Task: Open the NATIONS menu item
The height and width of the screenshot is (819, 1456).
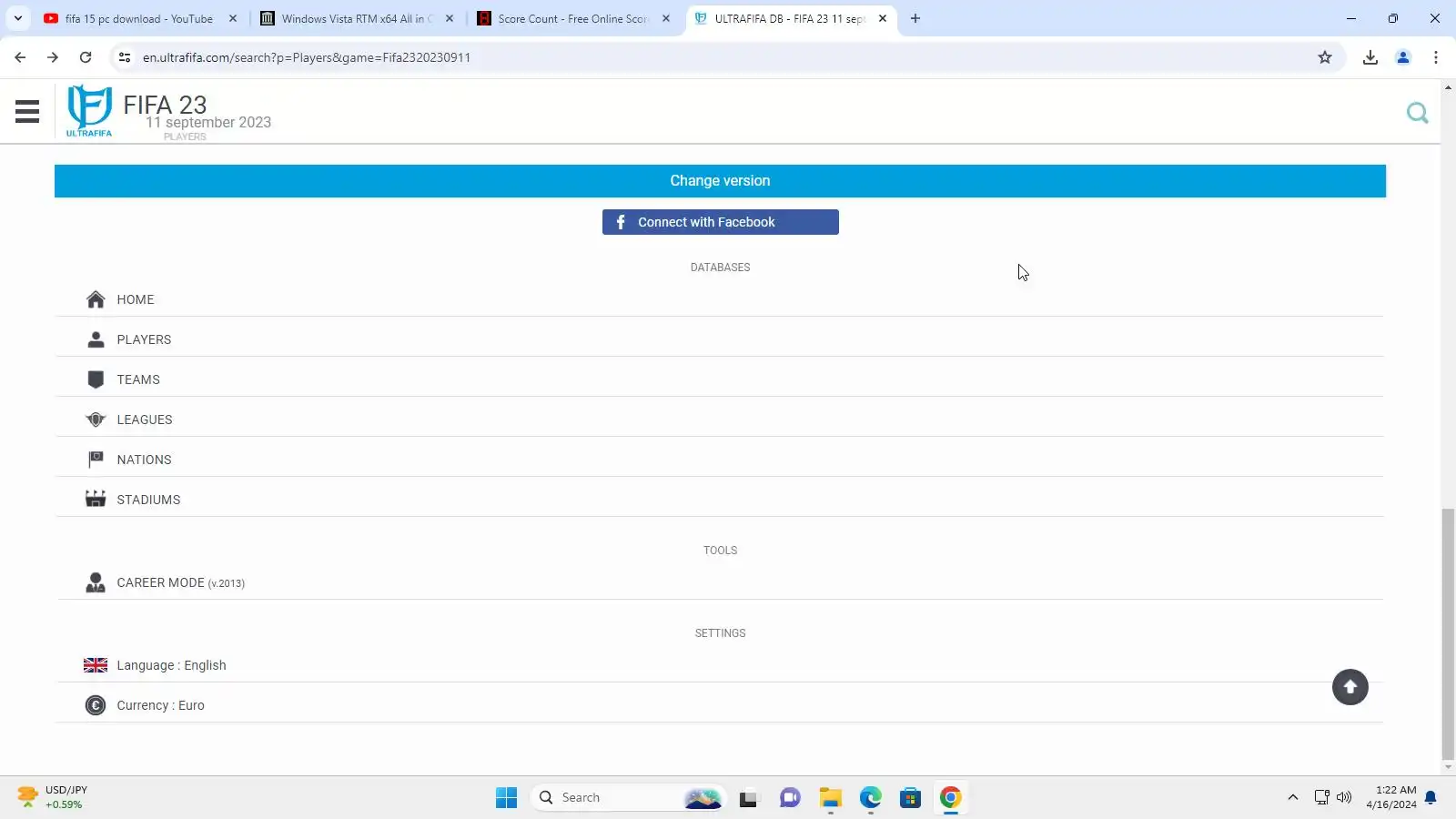Action: [719, 460]
